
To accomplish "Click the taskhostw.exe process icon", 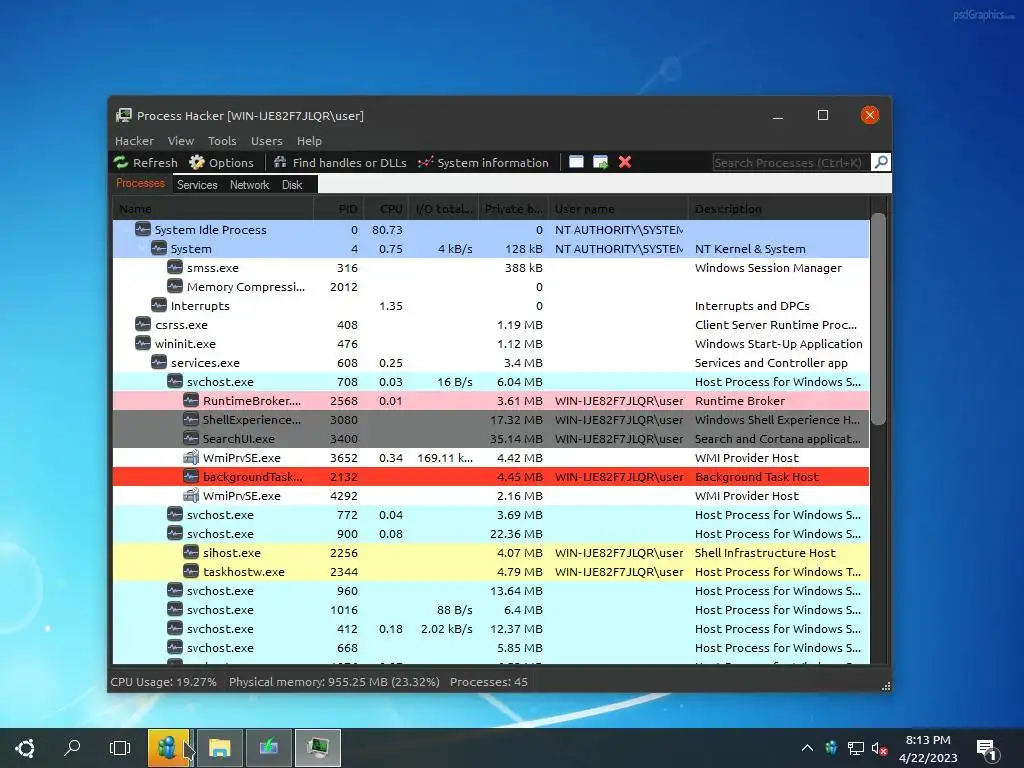I will coord(191,571).
